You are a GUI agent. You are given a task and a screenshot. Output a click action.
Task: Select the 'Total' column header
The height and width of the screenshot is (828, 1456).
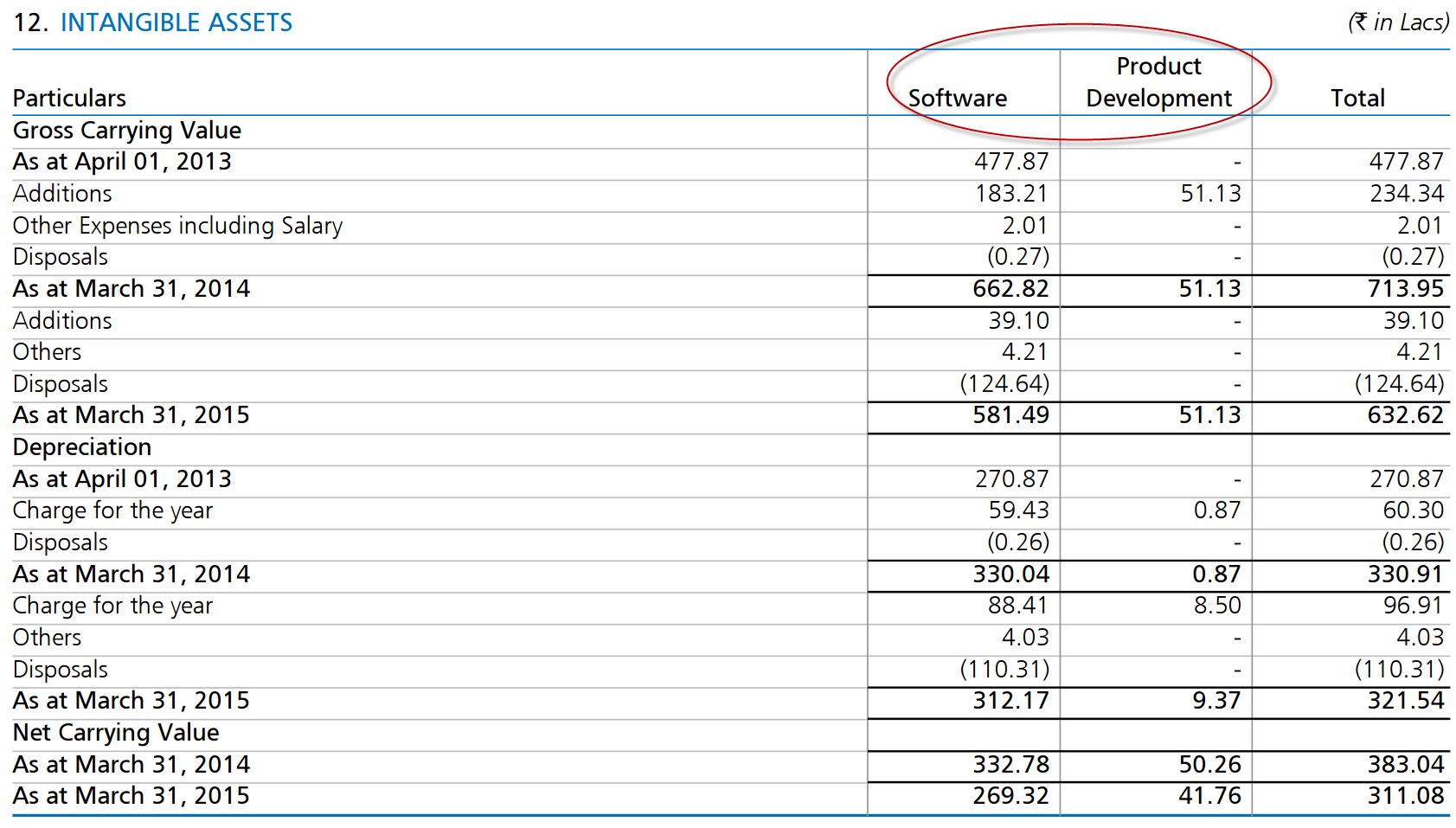pyautogui.click(x=1357, y=98)
